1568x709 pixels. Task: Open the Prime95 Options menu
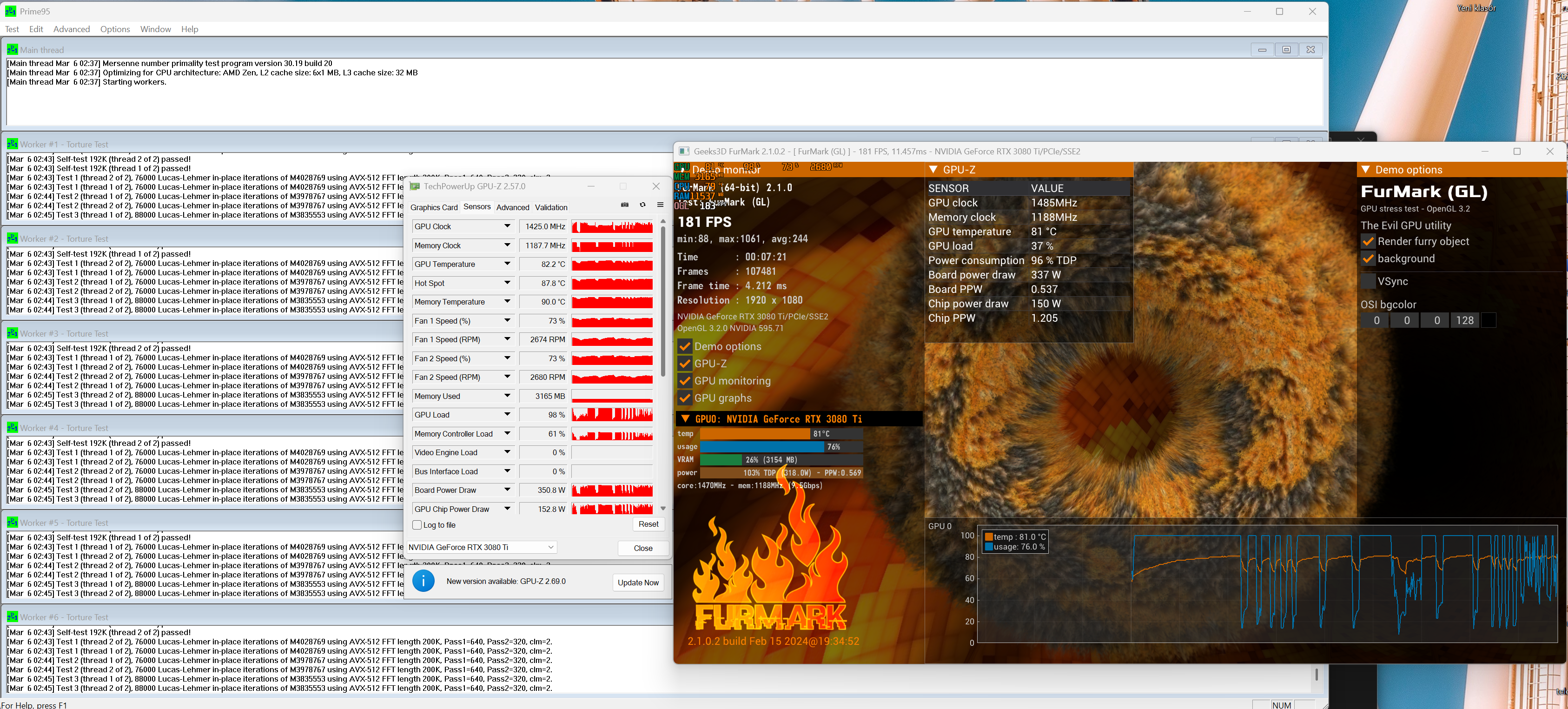[115, 29]
